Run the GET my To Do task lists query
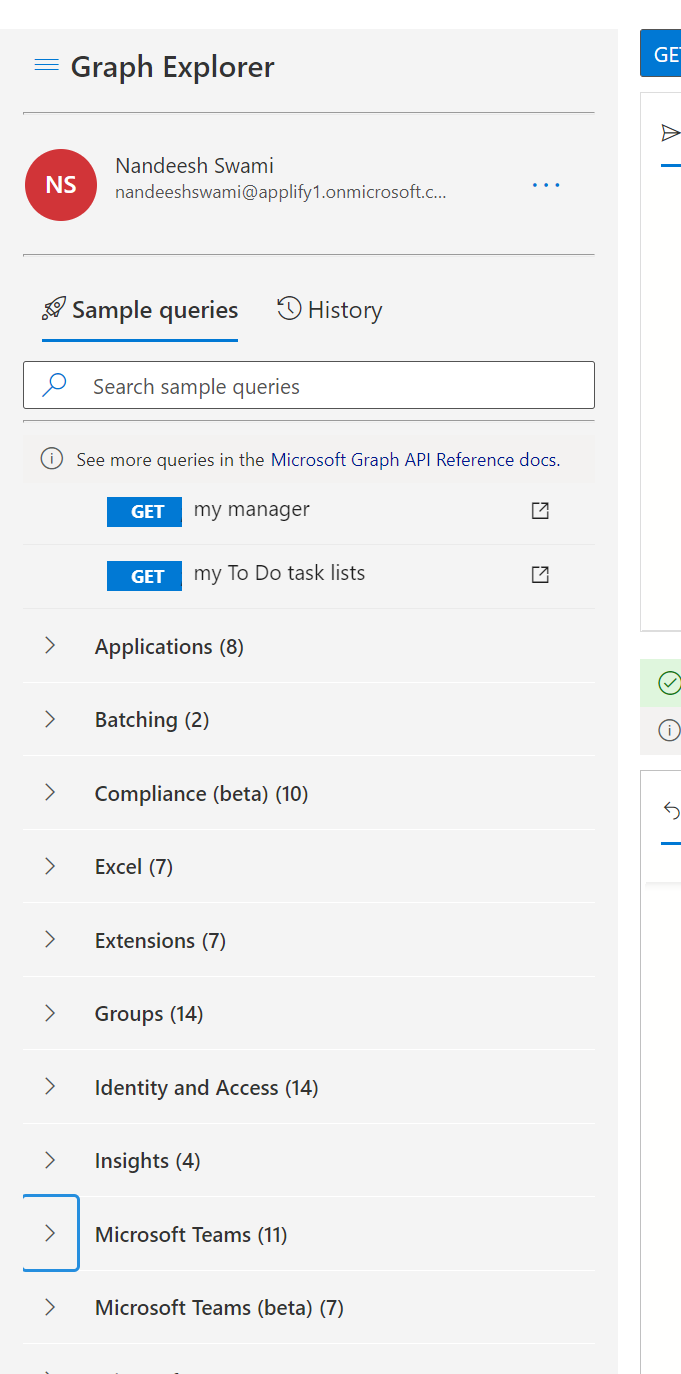Image resolution: width=681 pixels, height=1374 pixels. [144, 576]
